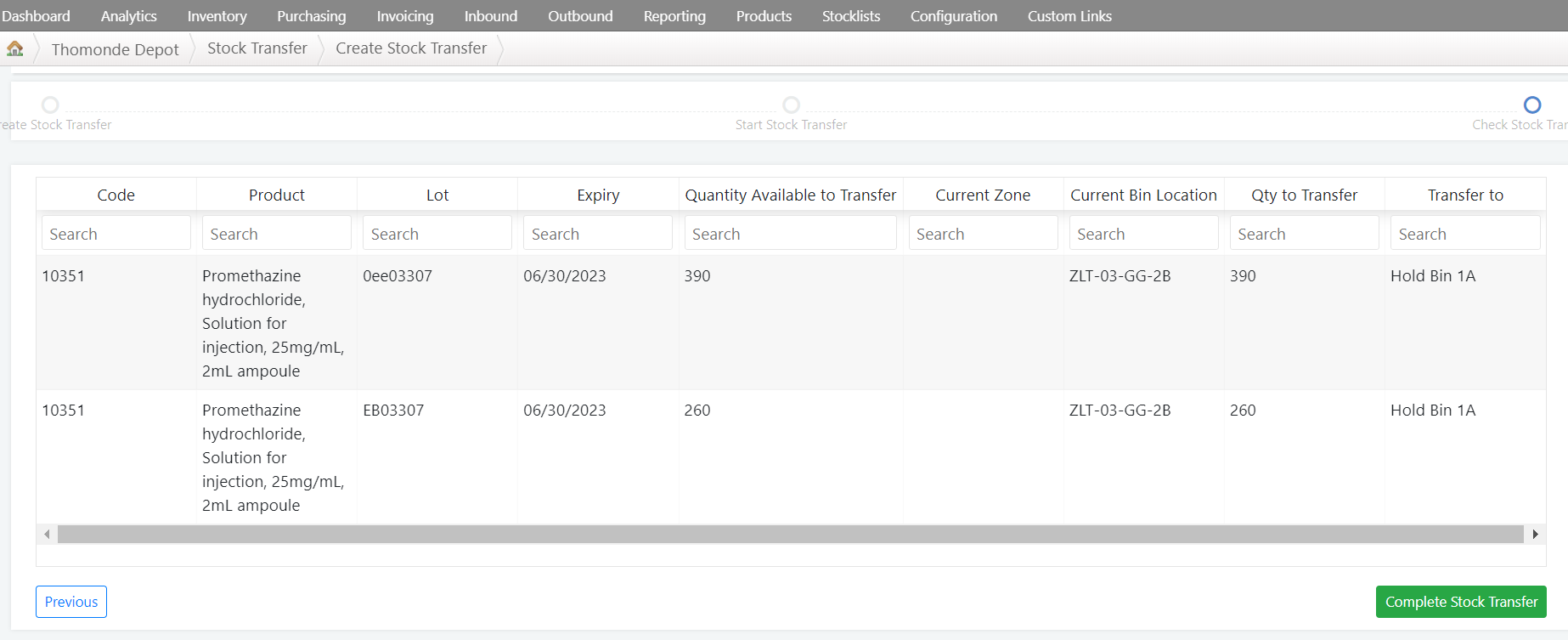1568x640 pixels.
Task: Click Qty to Transfer value 390
Action: [x=1243, y=275]
